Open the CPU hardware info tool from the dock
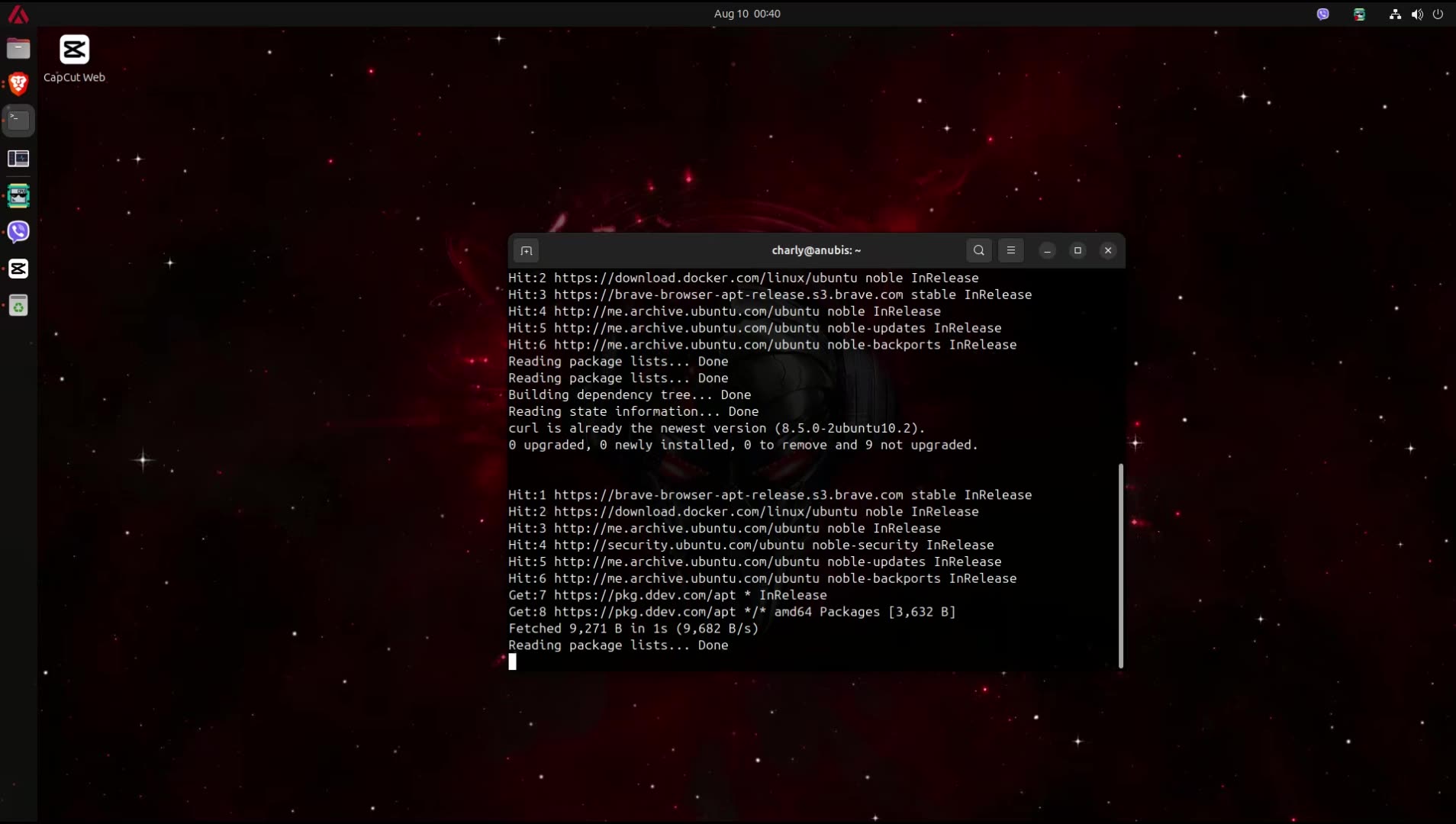This screenshot has height=824, width=1456. tap(18, 195)
